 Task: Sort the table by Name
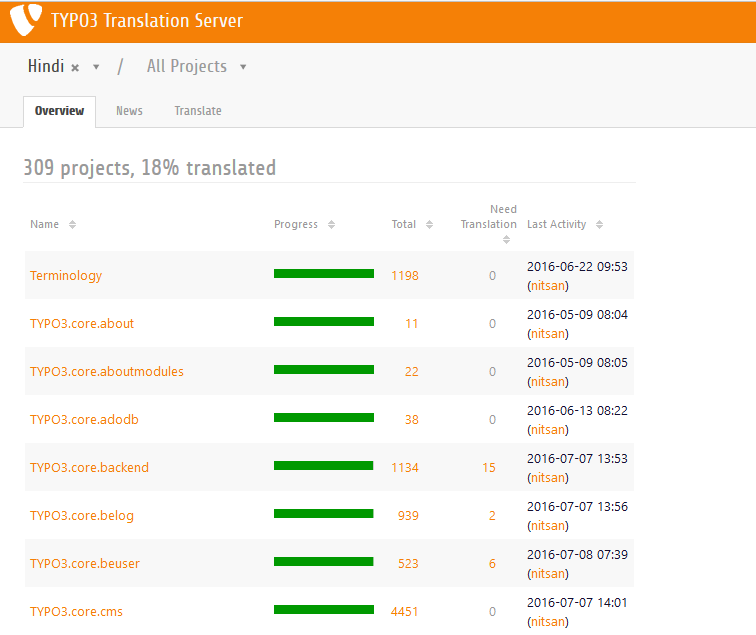[72, 224]
